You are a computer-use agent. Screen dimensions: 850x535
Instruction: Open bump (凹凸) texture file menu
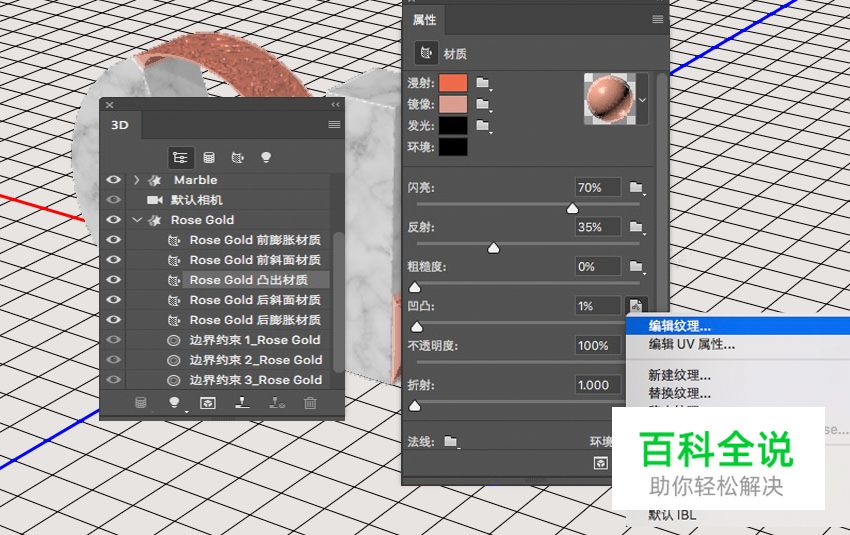click(636, 306)
